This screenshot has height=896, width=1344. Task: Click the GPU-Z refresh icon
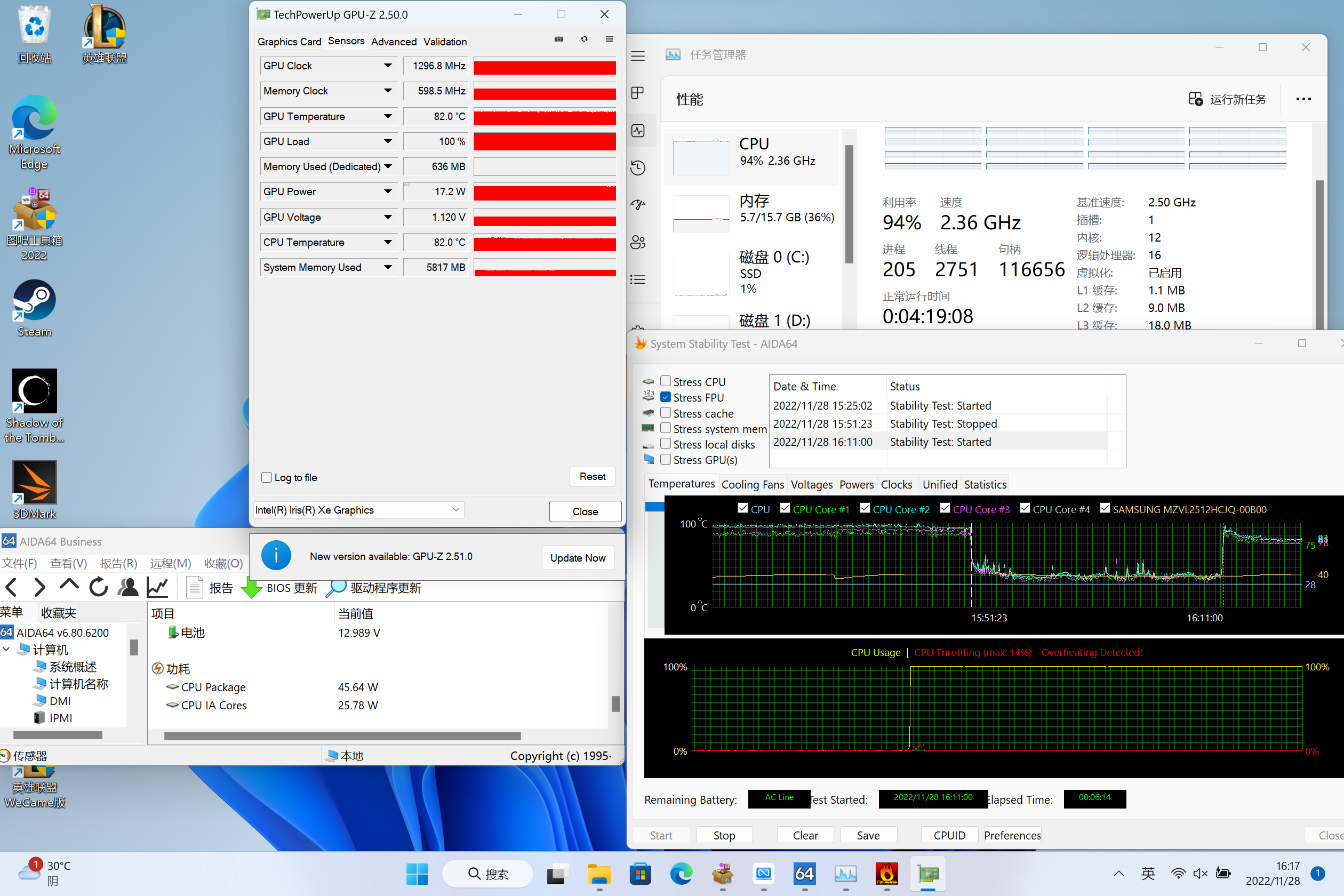[x=584, y=39]
